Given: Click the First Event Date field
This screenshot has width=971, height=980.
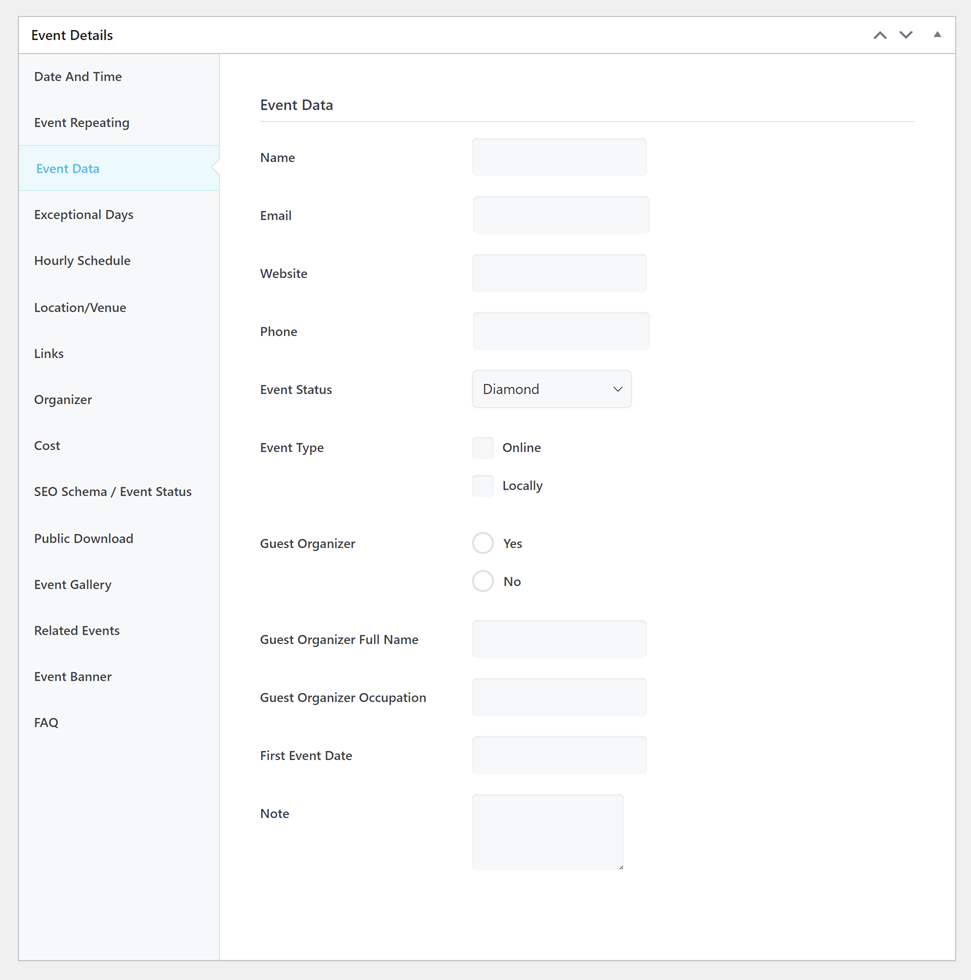Looking at the screenshot, I should pos(559,756).
